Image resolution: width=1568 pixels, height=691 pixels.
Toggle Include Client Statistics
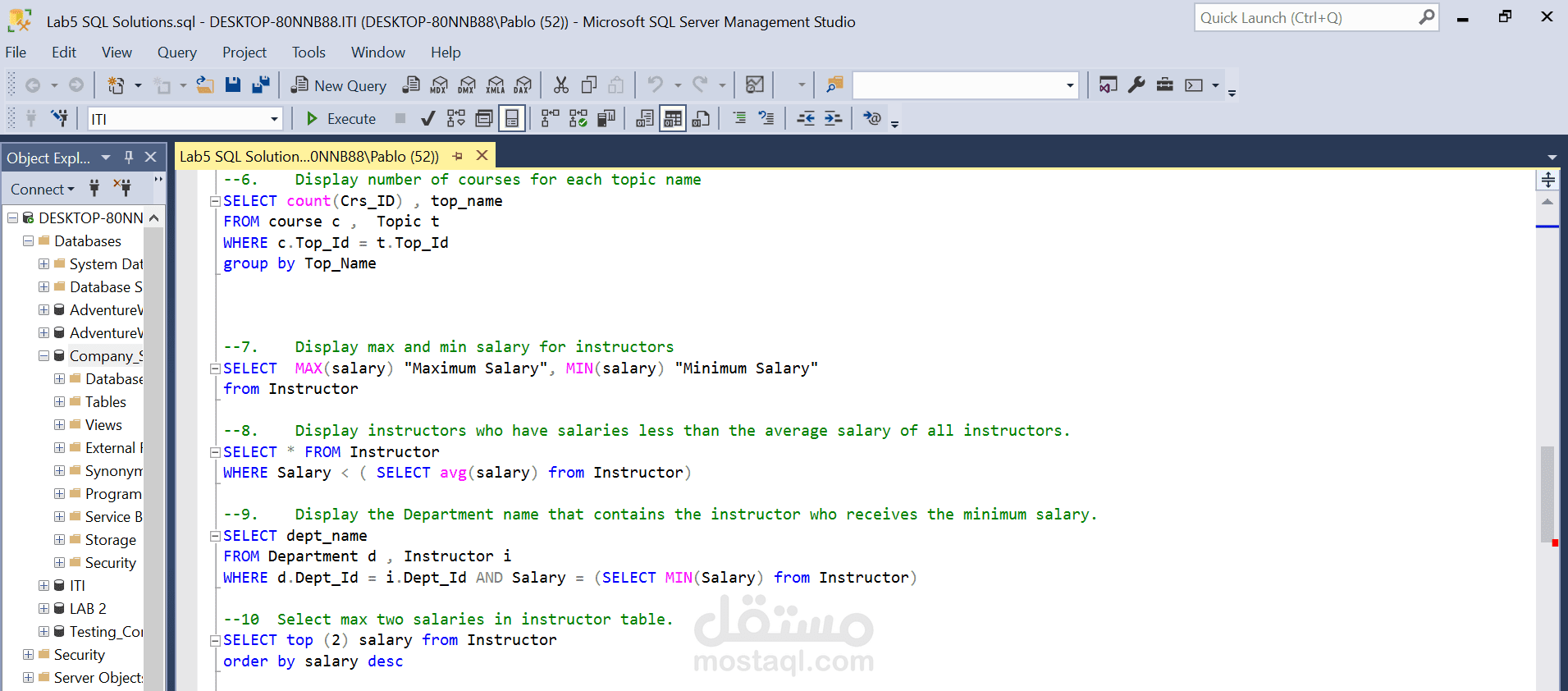[x=606, y=119]
